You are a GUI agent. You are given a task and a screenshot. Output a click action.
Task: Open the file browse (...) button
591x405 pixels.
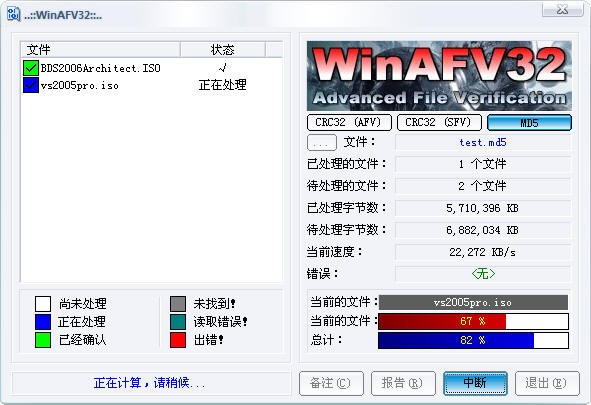coord(322,143)
